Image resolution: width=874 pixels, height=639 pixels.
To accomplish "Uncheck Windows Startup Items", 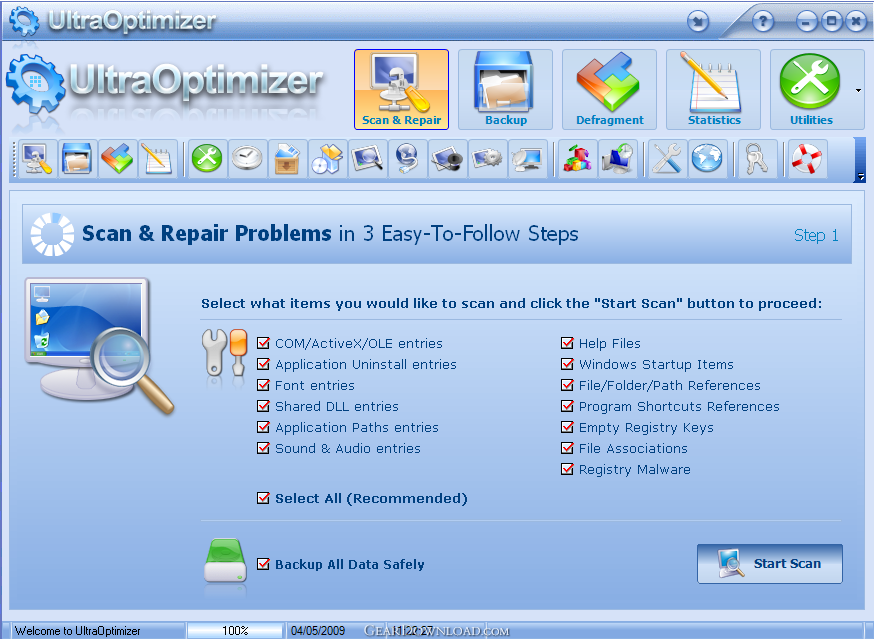I will (x=567, y=364).
